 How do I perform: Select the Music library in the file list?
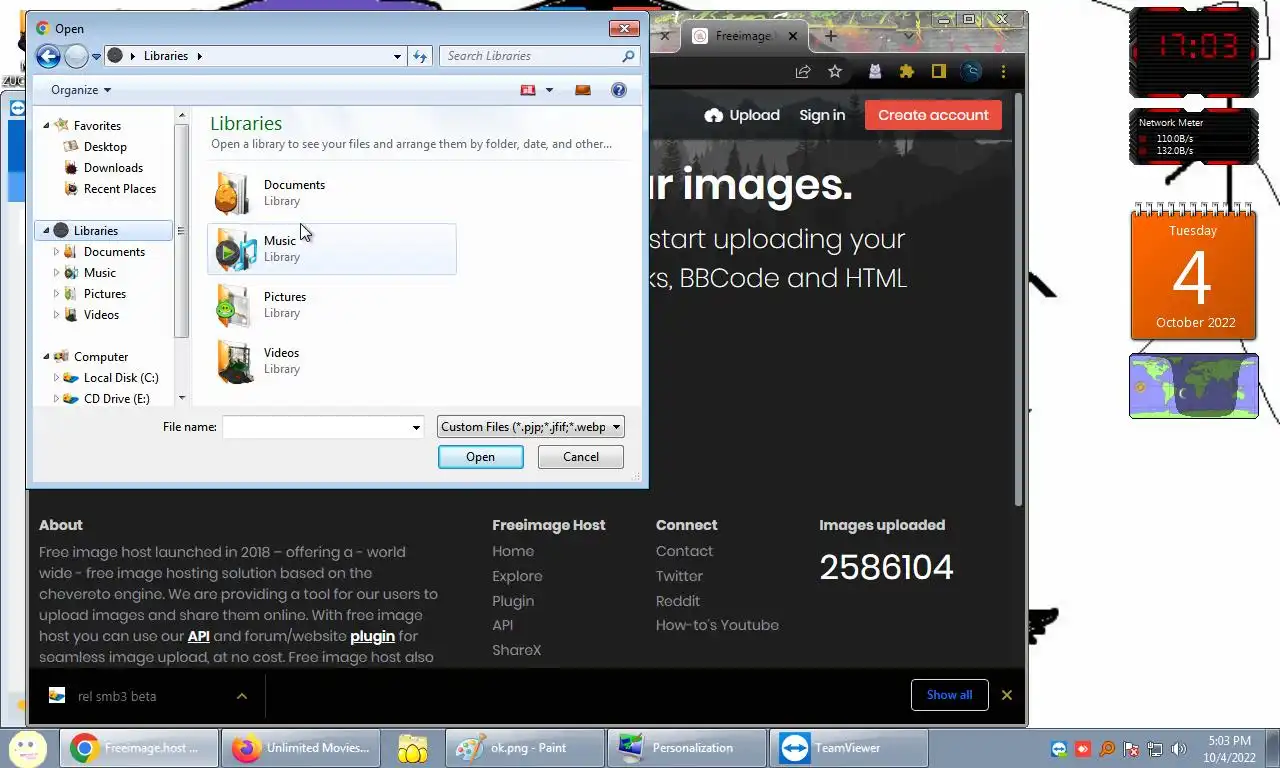[331, 249]
